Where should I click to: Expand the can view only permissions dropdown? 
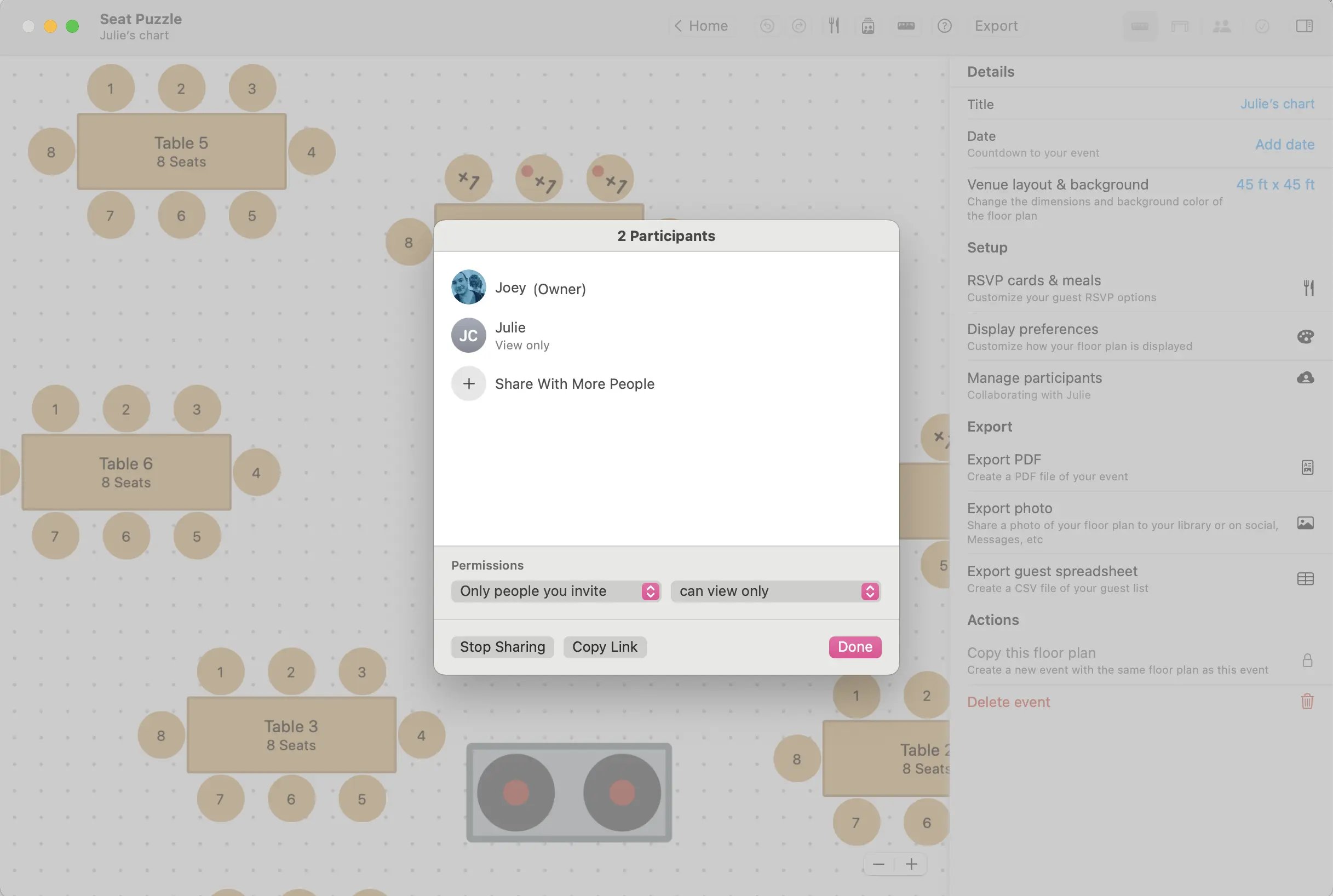(868, 591)
